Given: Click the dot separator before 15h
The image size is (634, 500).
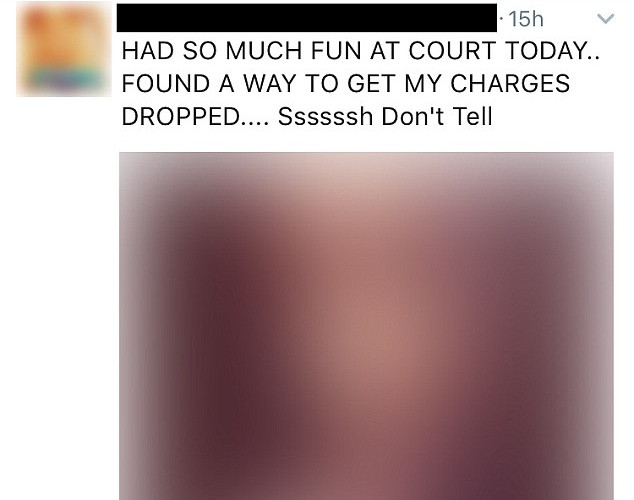Looking at the screenshot, I should coord(502,19).
